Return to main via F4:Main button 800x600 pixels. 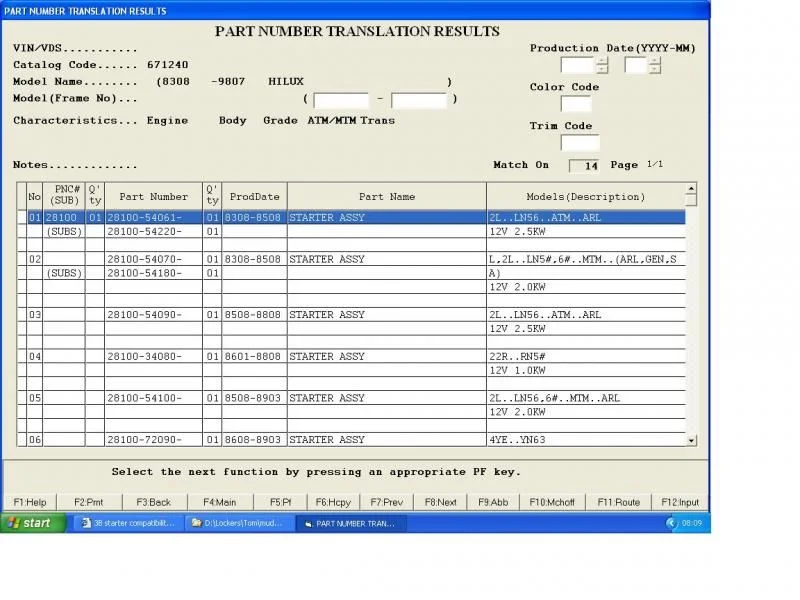pyautogui.click(x=219, y=502)
